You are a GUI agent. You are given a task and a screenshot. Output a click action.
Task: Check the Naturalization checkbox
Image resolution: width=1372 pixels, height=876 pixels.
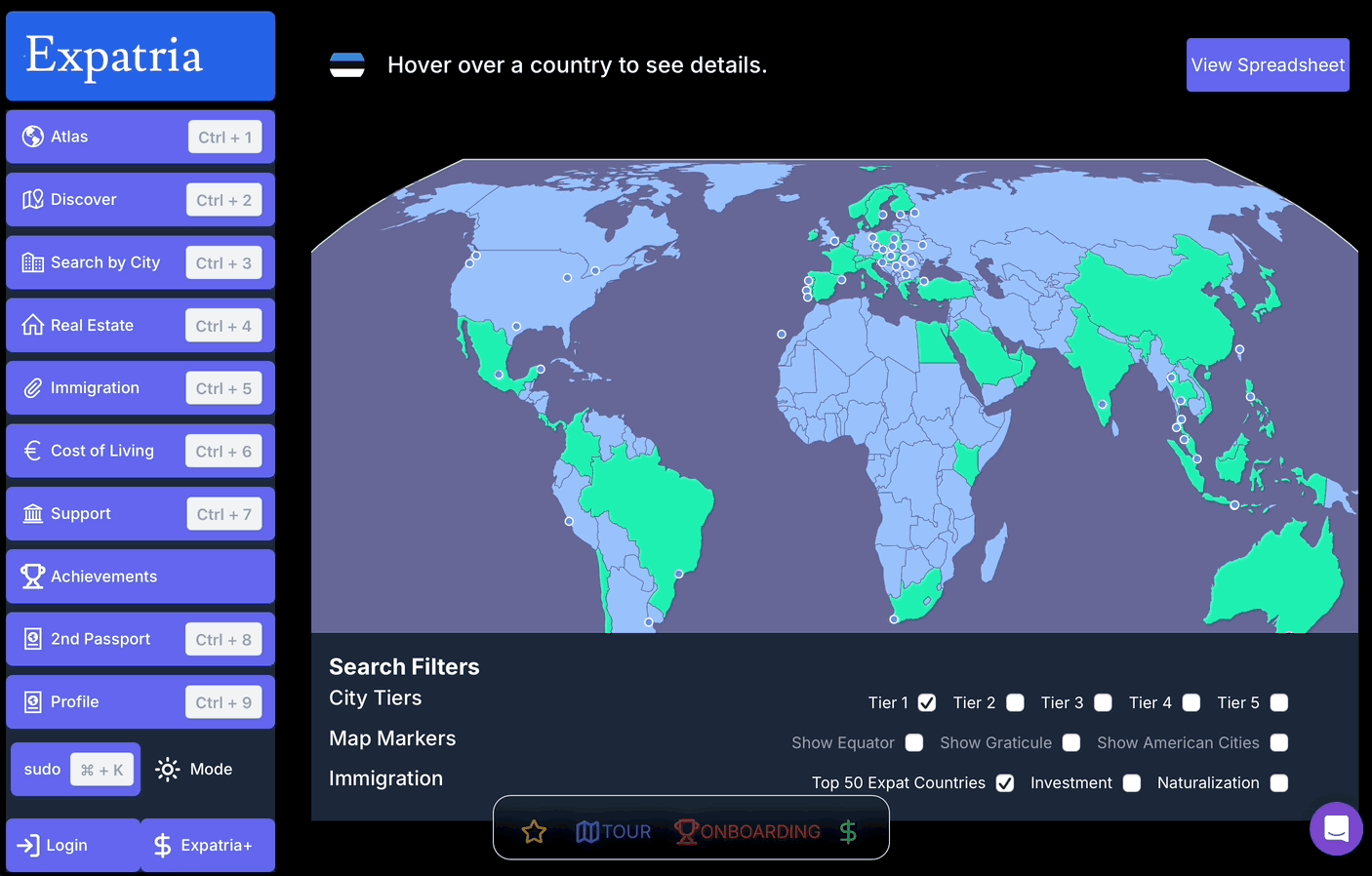(x=1279, y=782)
